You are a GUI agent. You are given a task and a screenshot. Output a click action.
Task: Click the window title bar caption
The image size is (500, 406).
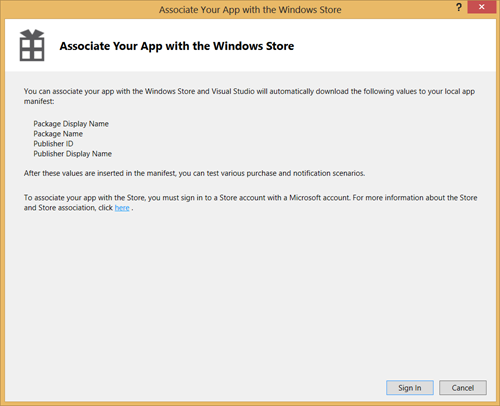[x=250, y=10]
